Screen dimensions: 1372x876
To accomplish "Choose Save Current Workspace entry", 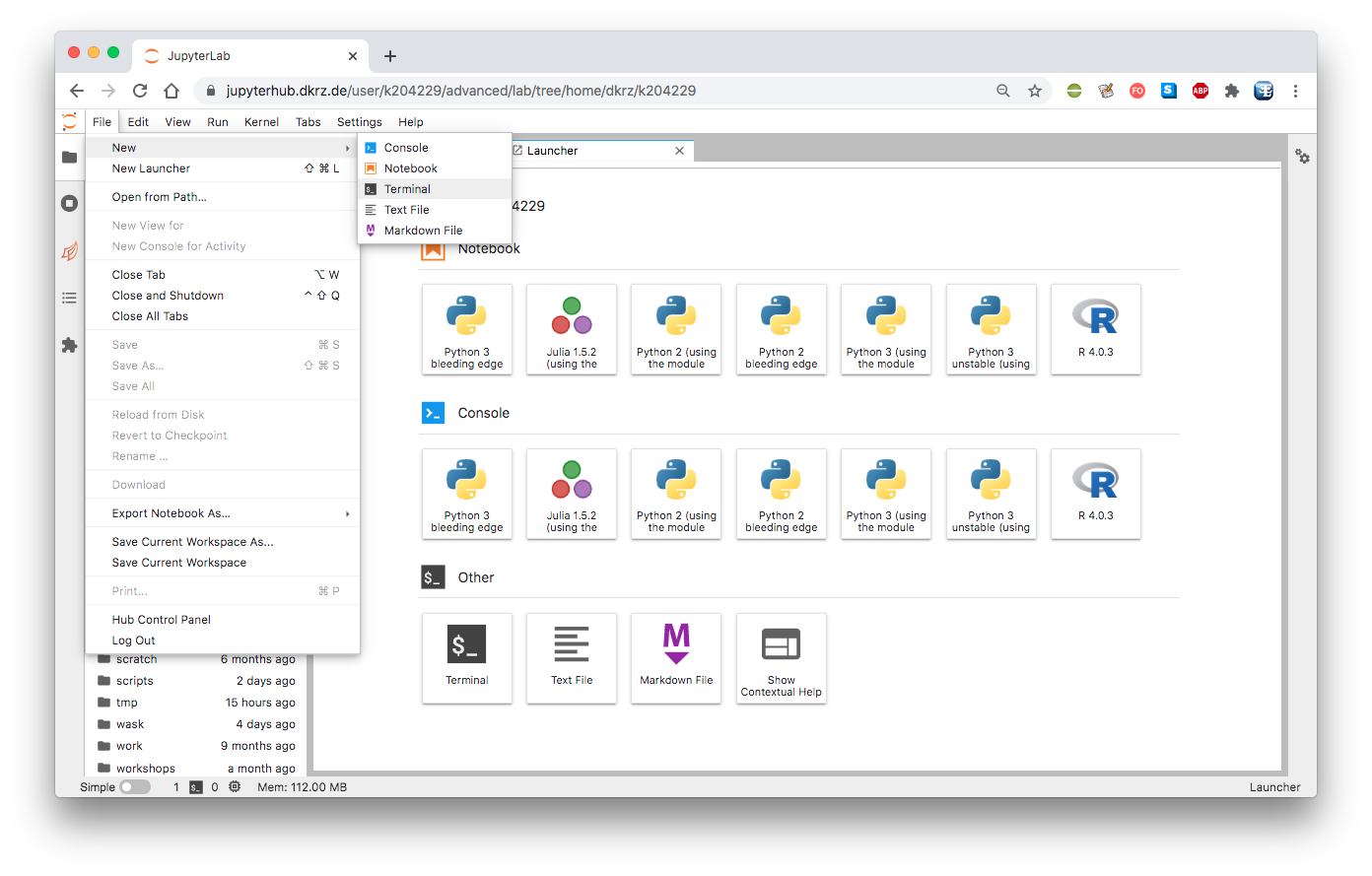I will (223, 563).
